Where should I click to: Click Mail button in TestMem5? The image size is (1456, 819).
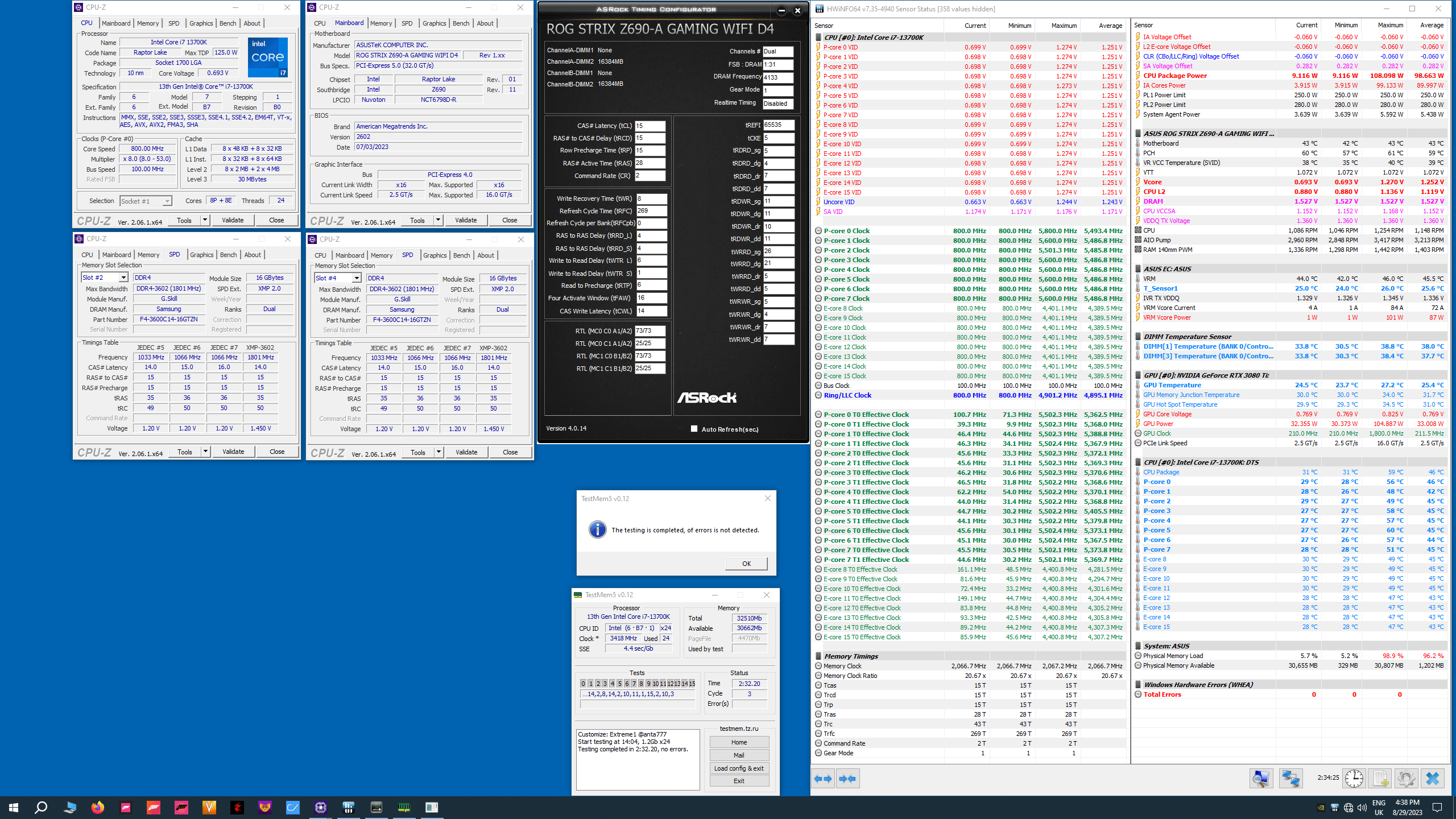coord(739,755)
